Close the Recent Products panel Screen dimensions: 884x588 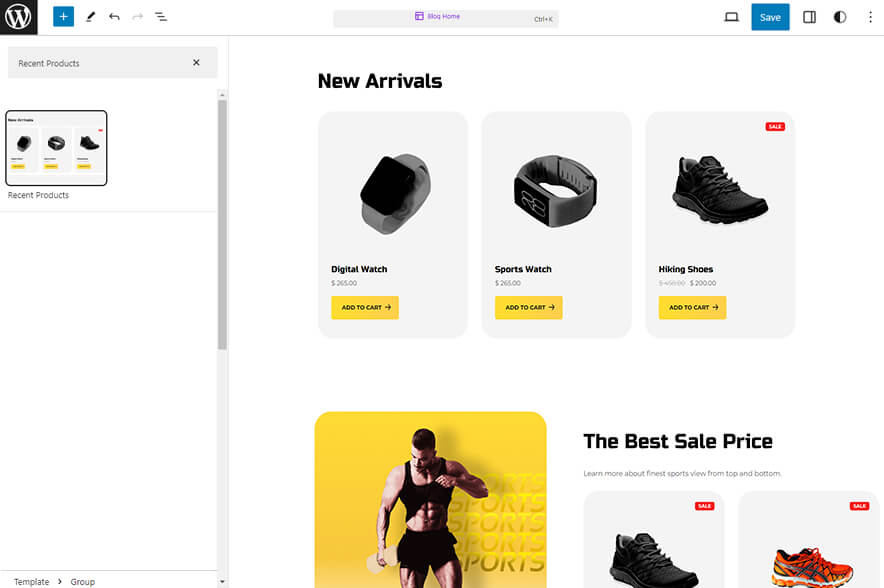pyautogui.click(x=197, y=62)
